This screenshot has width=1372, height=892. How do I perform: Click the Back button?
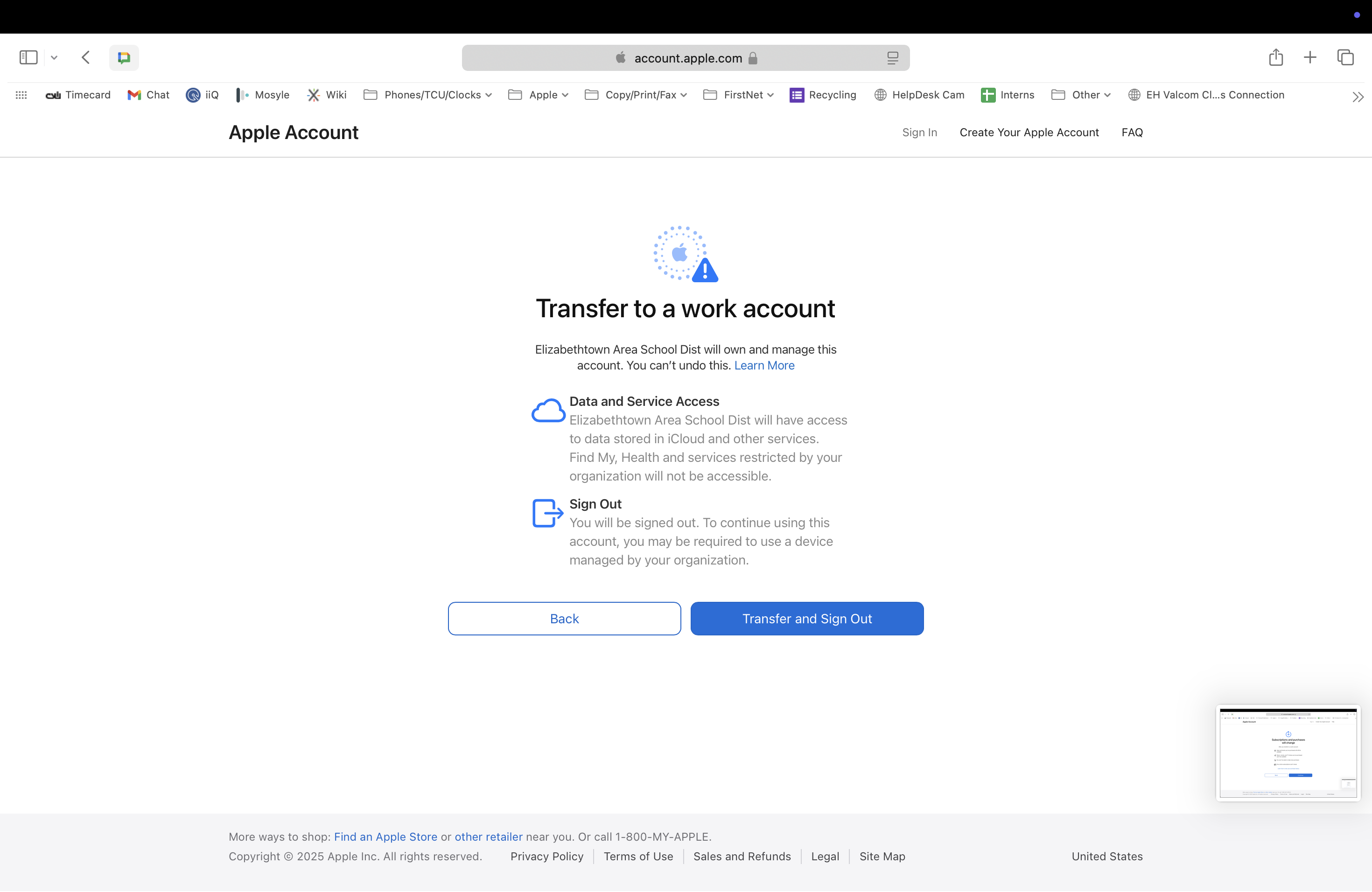pyautogui.click(x=564, y=618)
